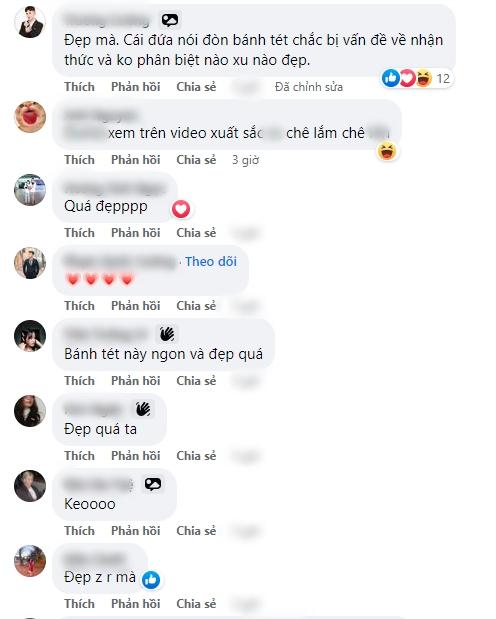
Task: Reply to the 'Đẹp quá ta' comment
Action: (x=135, y=456)
